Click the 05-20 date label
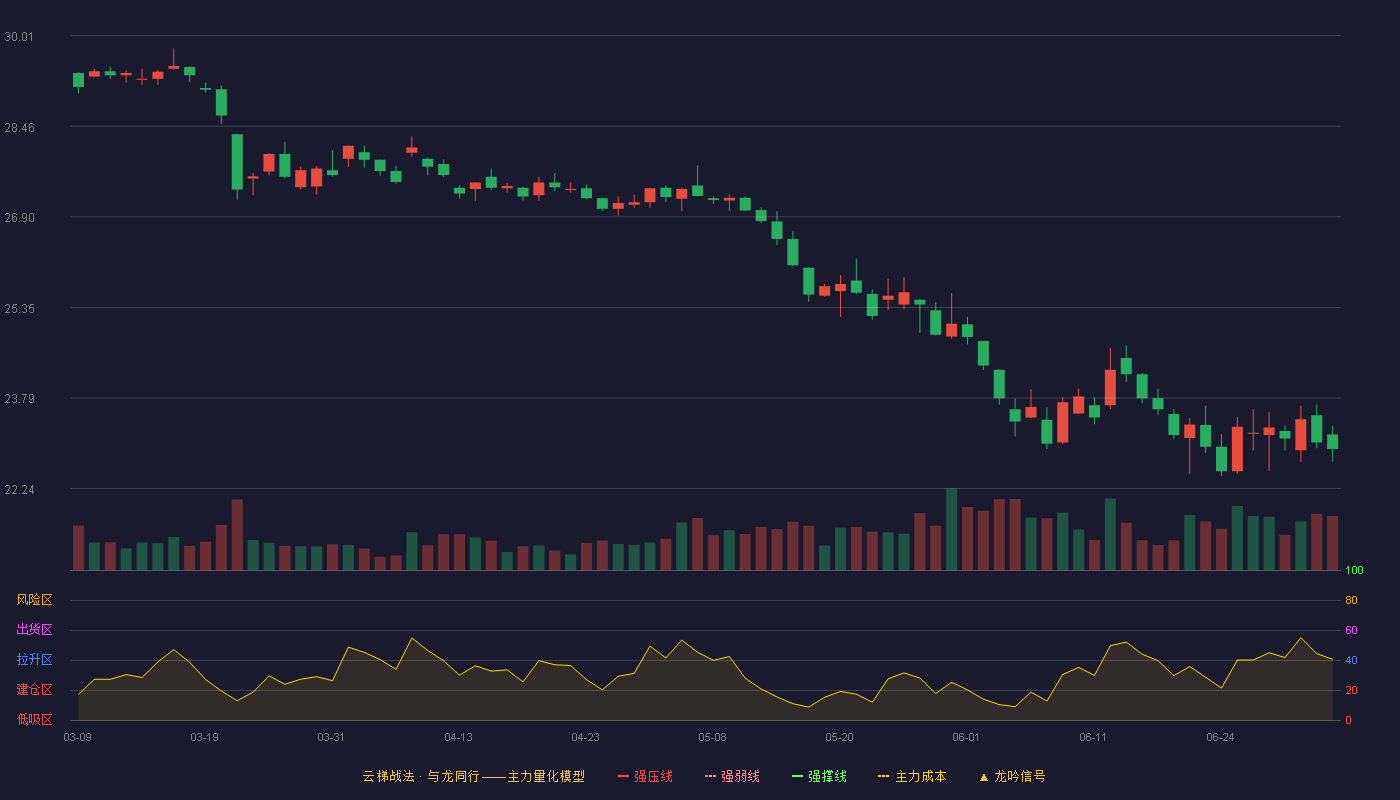Image resolution: width=1400 pixels, height=800 pixels. pos(840,737)
